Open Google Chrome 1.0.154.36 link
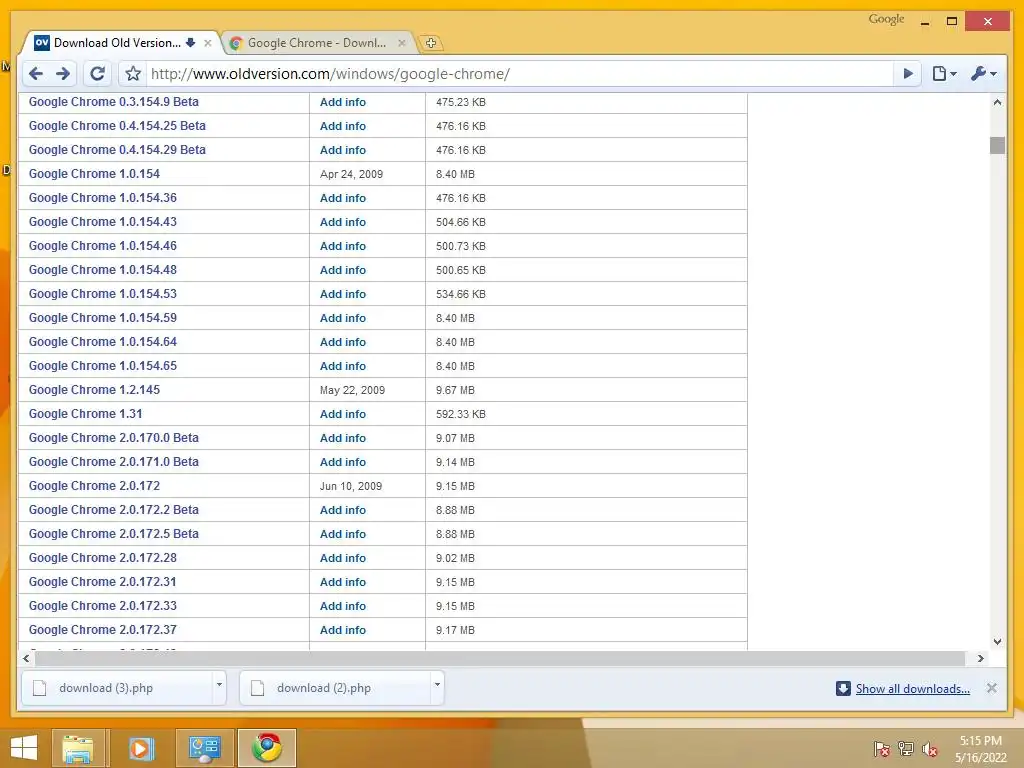 (103, 198)
